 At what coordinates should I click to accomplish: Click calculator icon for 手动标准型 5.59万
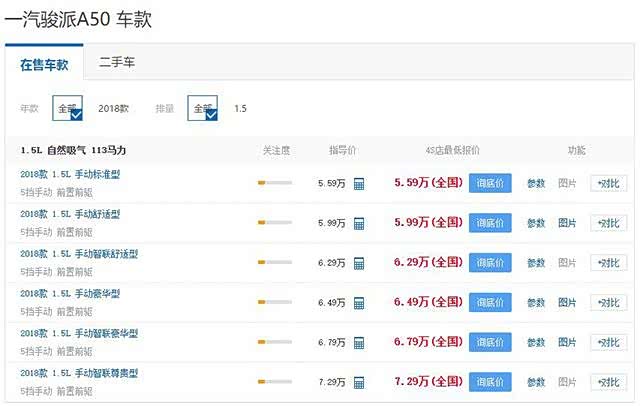click(360, 183)
